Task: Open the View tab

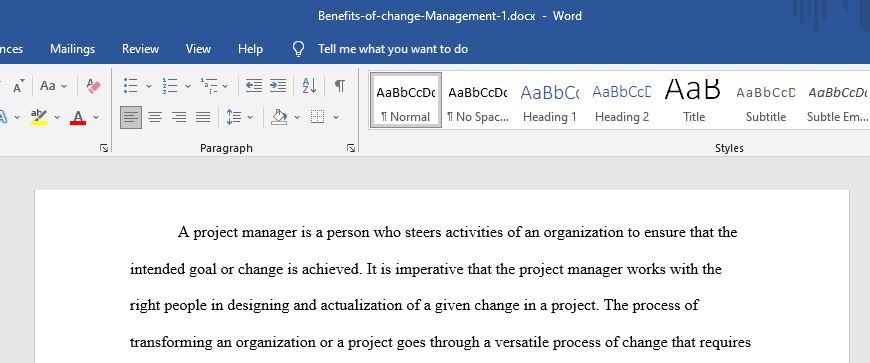Action: pos(198,49)
